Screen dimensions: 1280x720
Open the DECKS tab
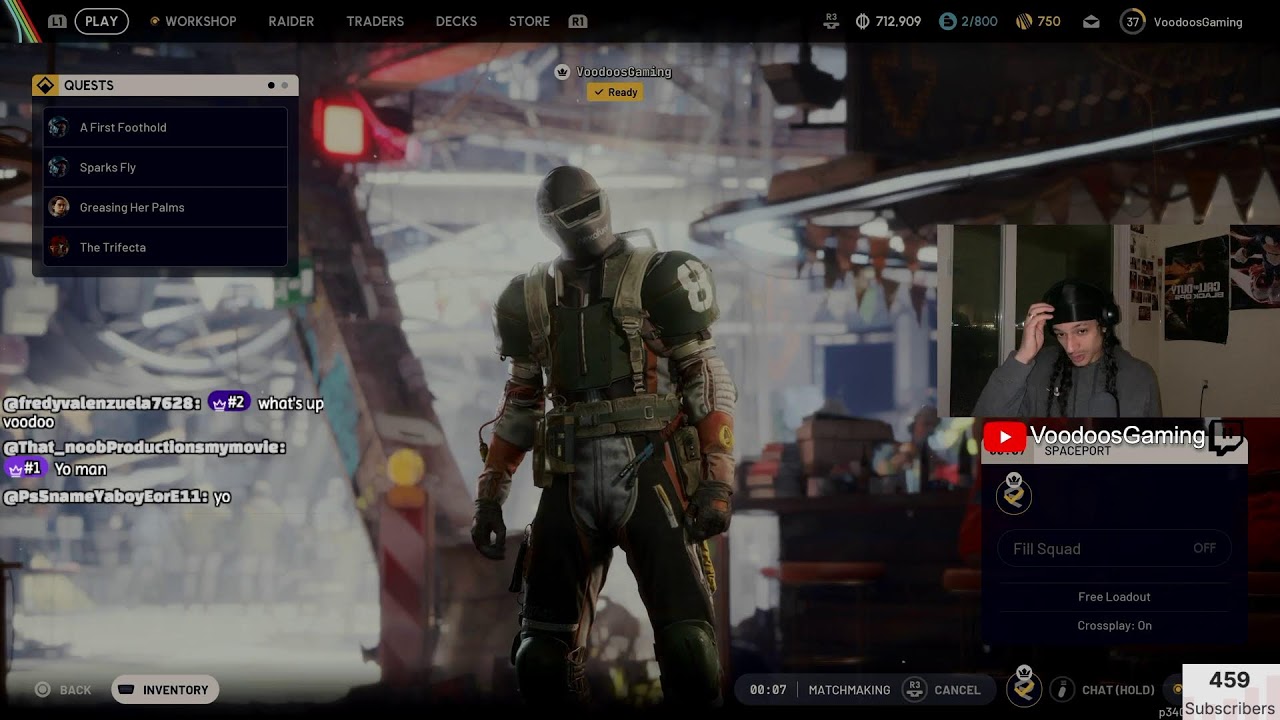click(456, 21)
